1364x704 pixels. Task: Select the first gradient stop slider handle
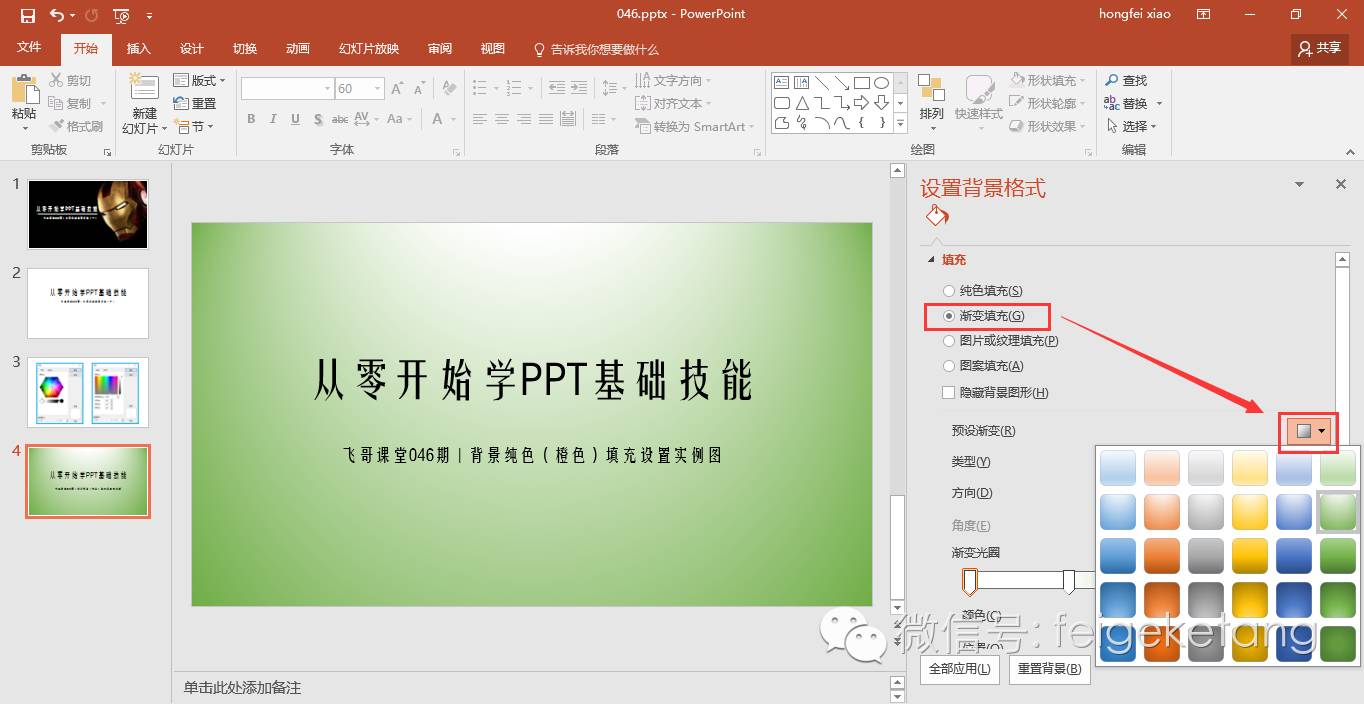pos(969,581)
